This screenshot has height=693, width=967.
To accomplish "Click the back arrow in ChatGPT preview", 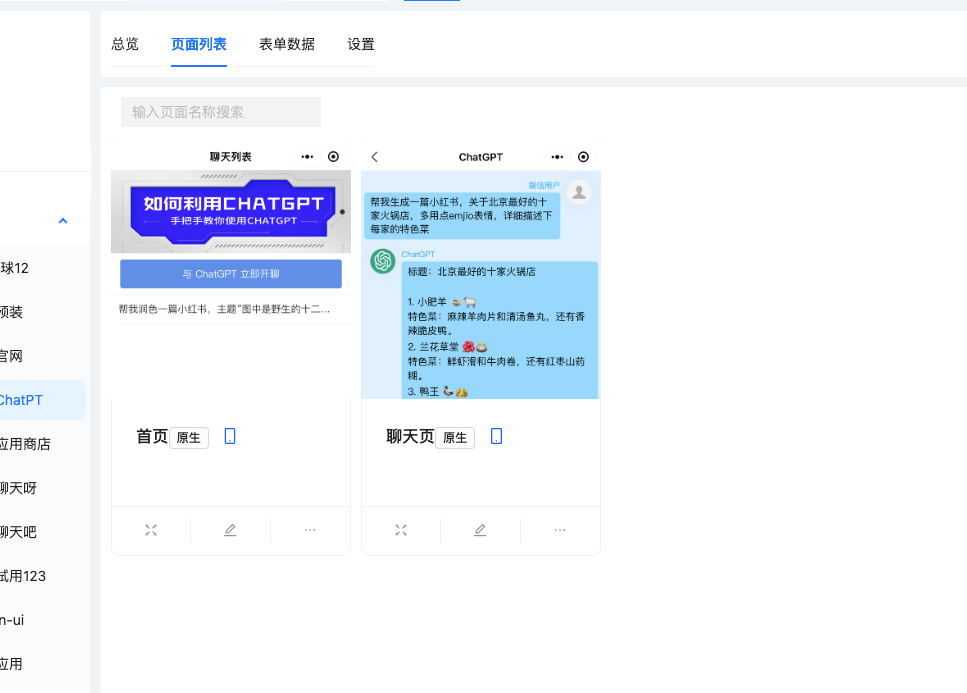I will click(x=374, y=157).
